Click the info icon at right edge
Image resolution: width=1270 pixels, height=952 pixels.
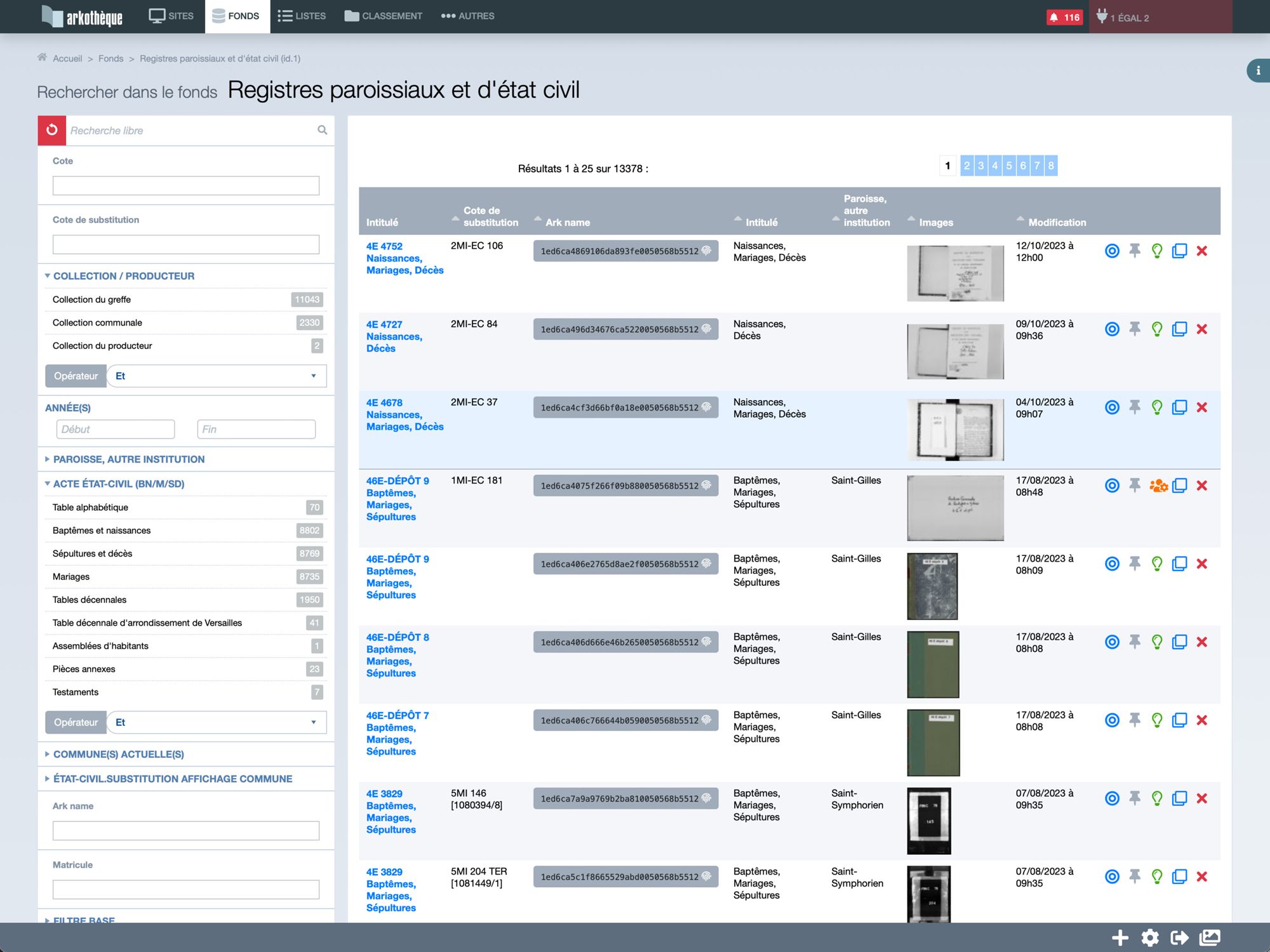[x=1258, y=70]
